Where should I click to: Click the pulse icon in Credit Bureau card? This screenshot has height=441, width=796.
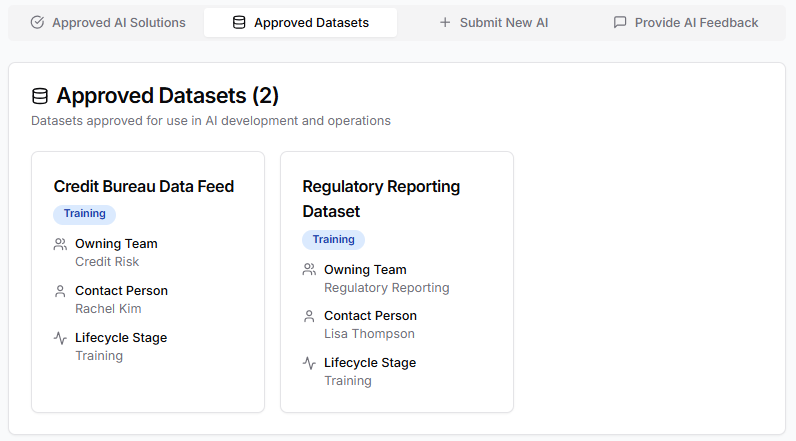(60, 338)
